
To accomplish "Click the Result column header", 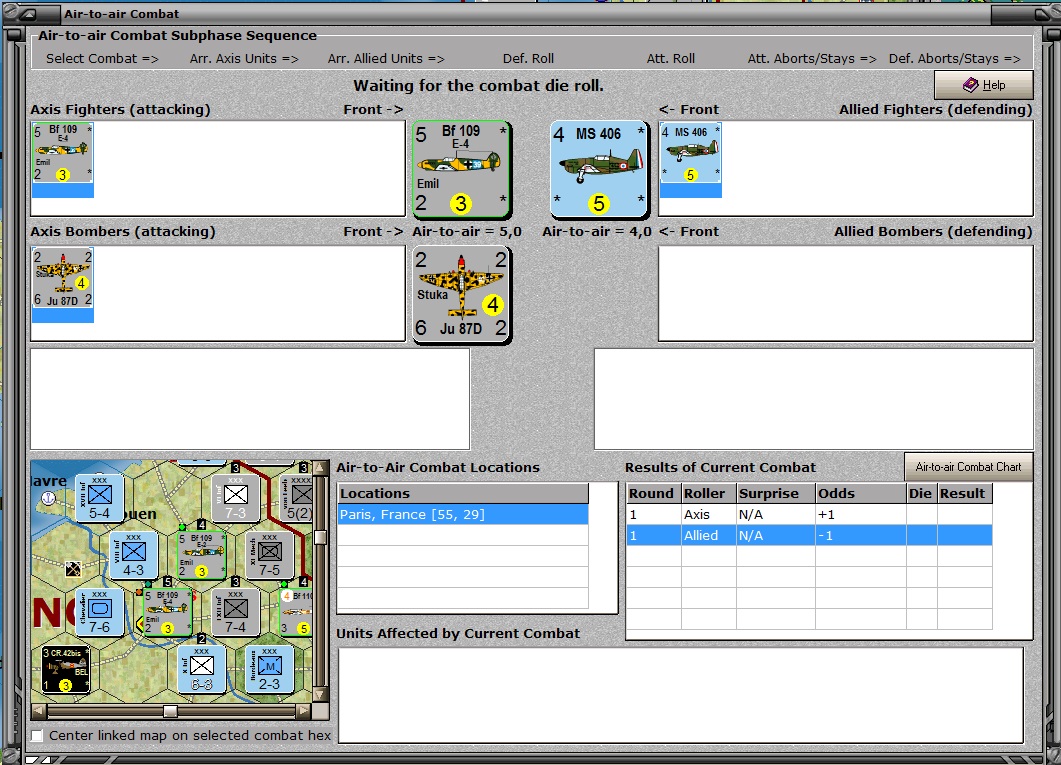I will pos(965,493).
